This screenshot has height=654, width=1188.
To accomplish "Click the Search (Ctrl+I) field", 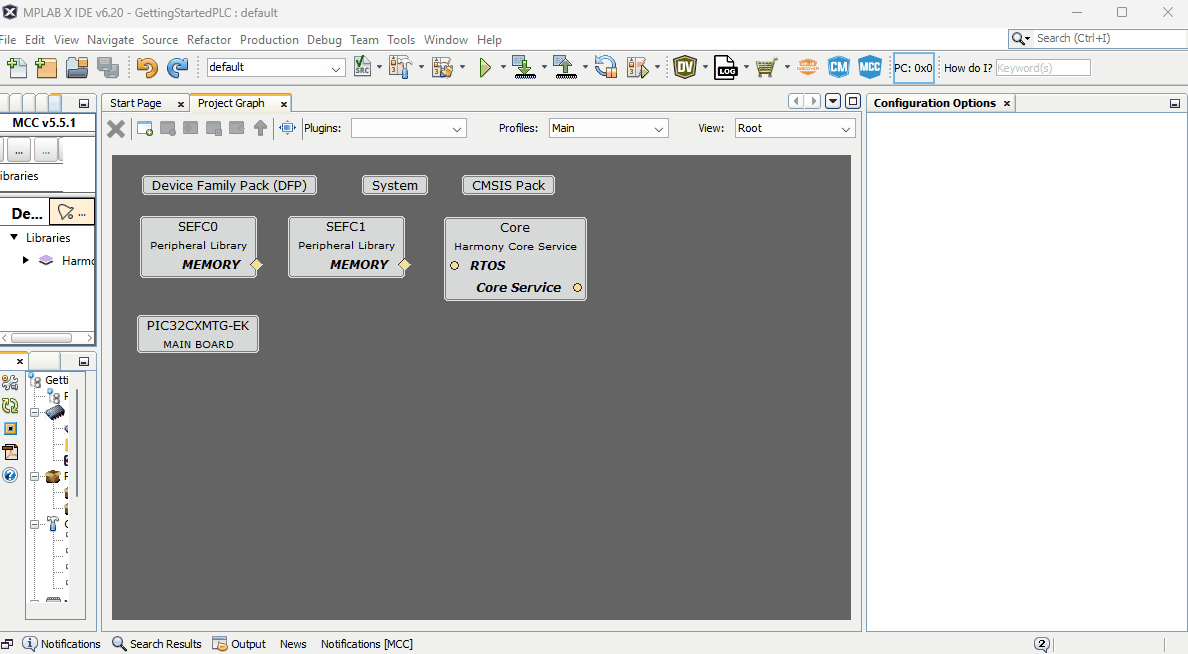I will pos(1110,39).
